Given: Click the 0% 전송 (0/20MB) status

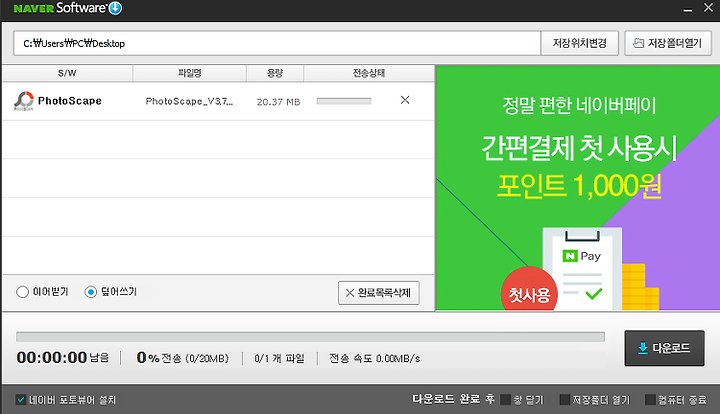Looking at the screenshot, I should pyautogui.click(x=182, y=358).
